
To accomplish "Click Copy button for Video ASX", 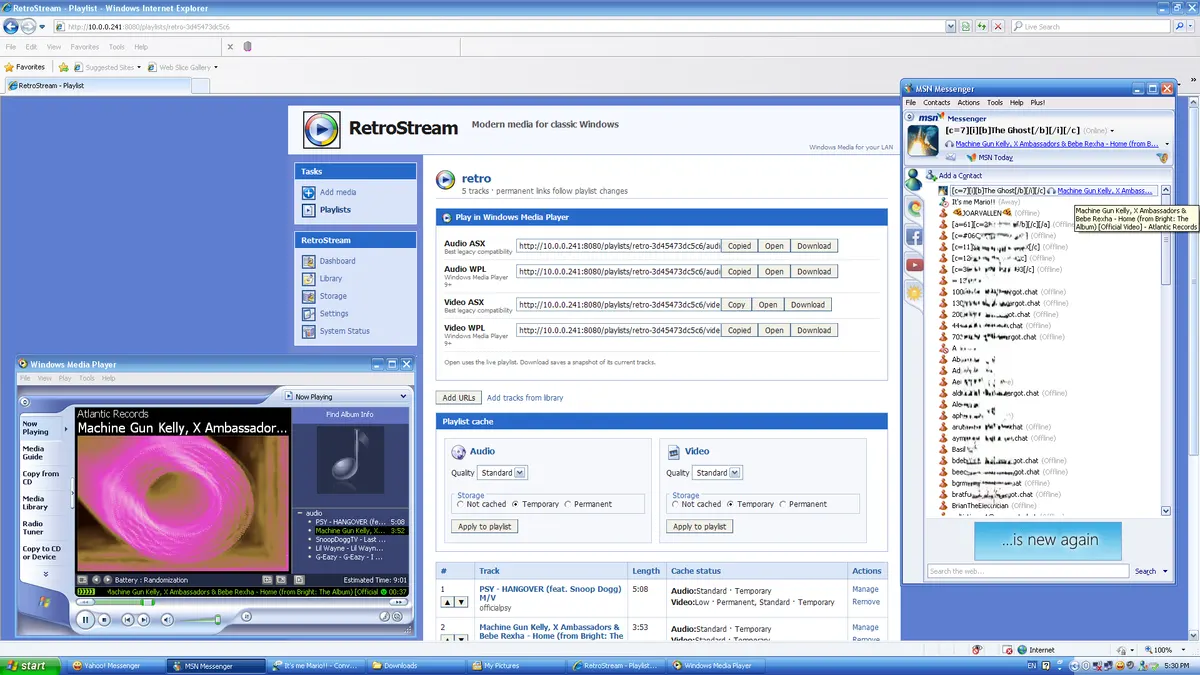I will (x=737, y=305).
